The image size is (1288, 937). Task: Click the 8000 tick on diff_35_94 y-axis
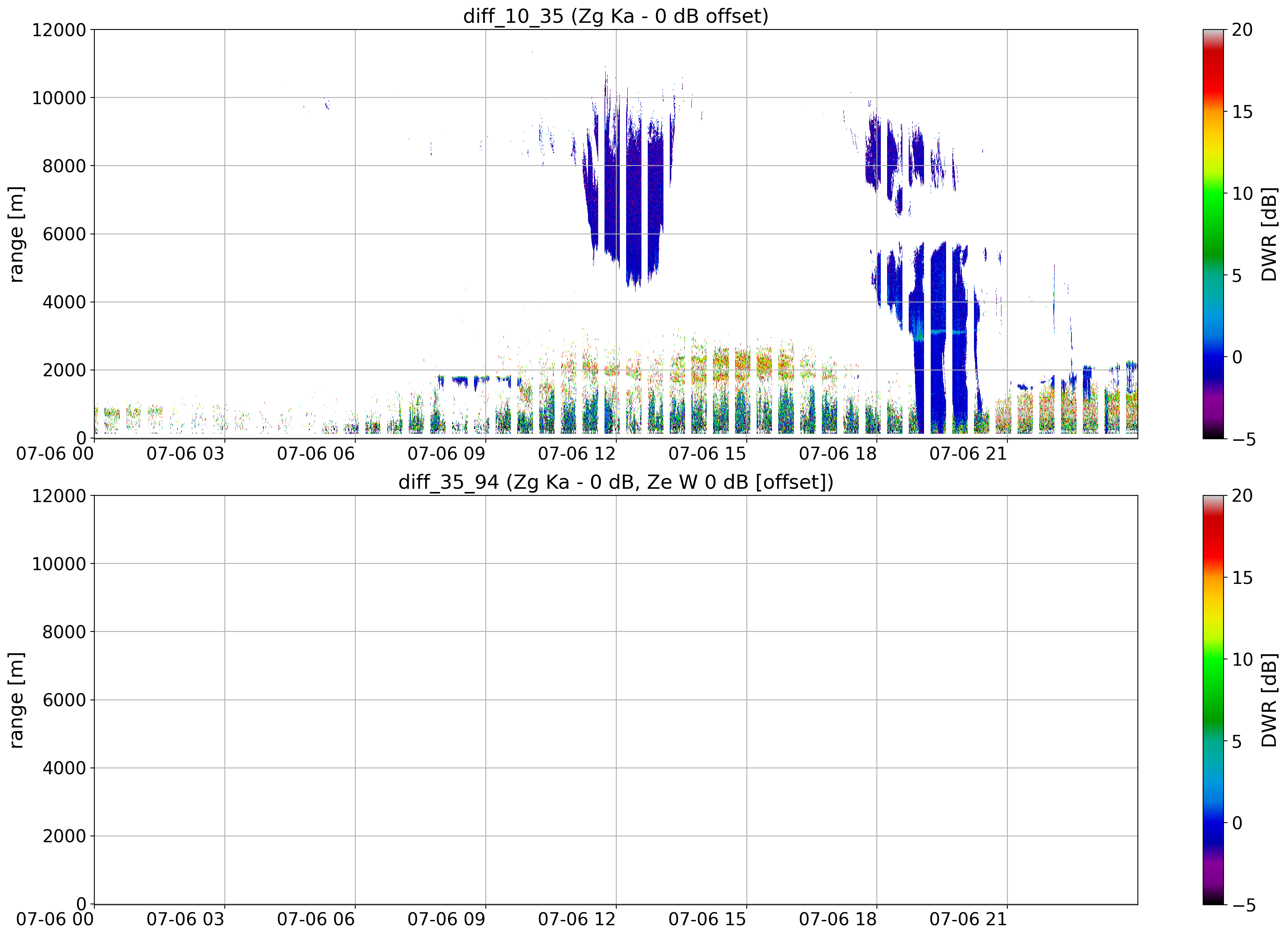coord(64,632)
